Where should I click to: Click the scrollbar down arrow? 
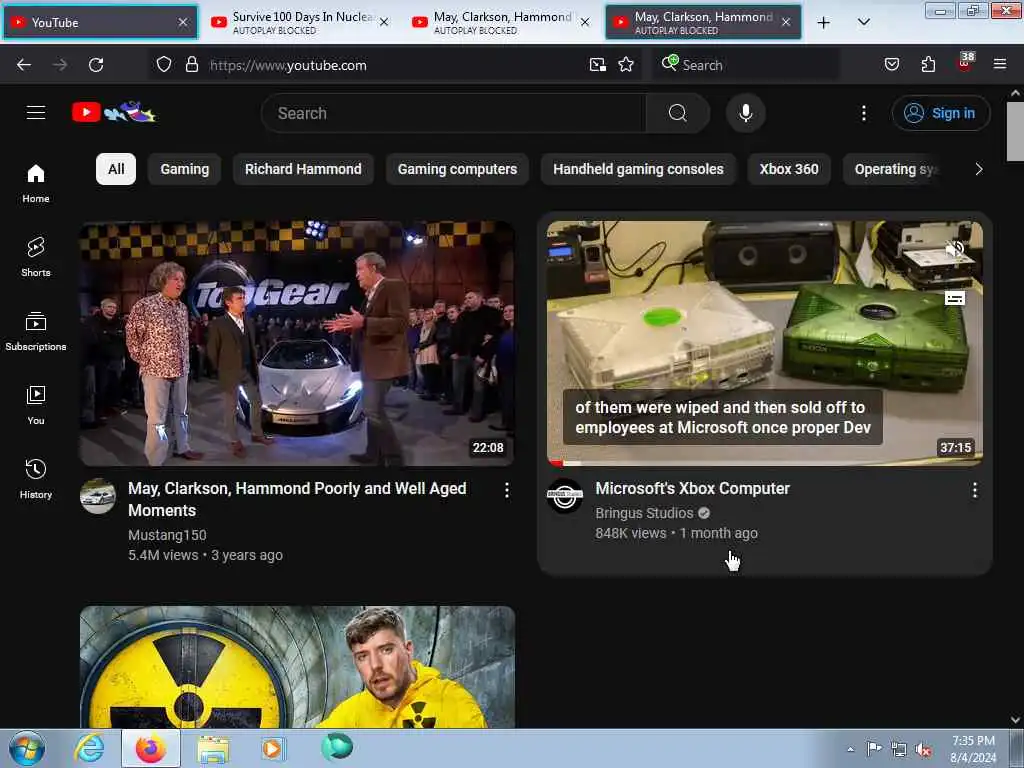pos(1015,720)
